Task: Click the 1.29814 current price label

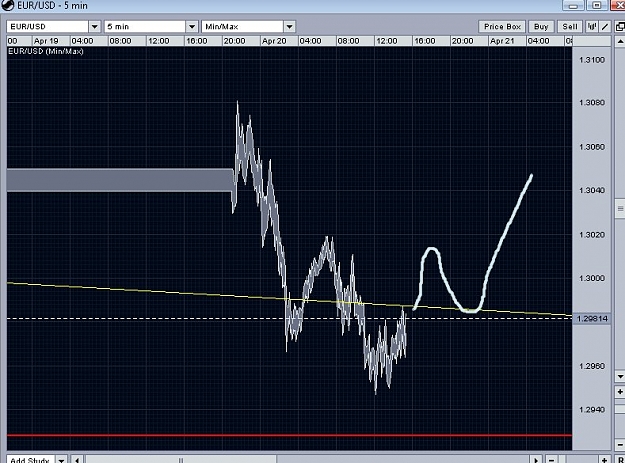Action: tap(592, 318)
